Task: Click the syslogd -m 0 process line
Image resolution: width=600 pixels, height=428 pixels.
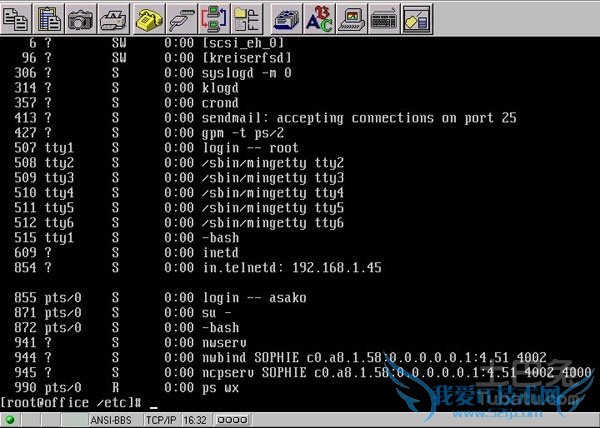Action: click(x=153, y=73)
